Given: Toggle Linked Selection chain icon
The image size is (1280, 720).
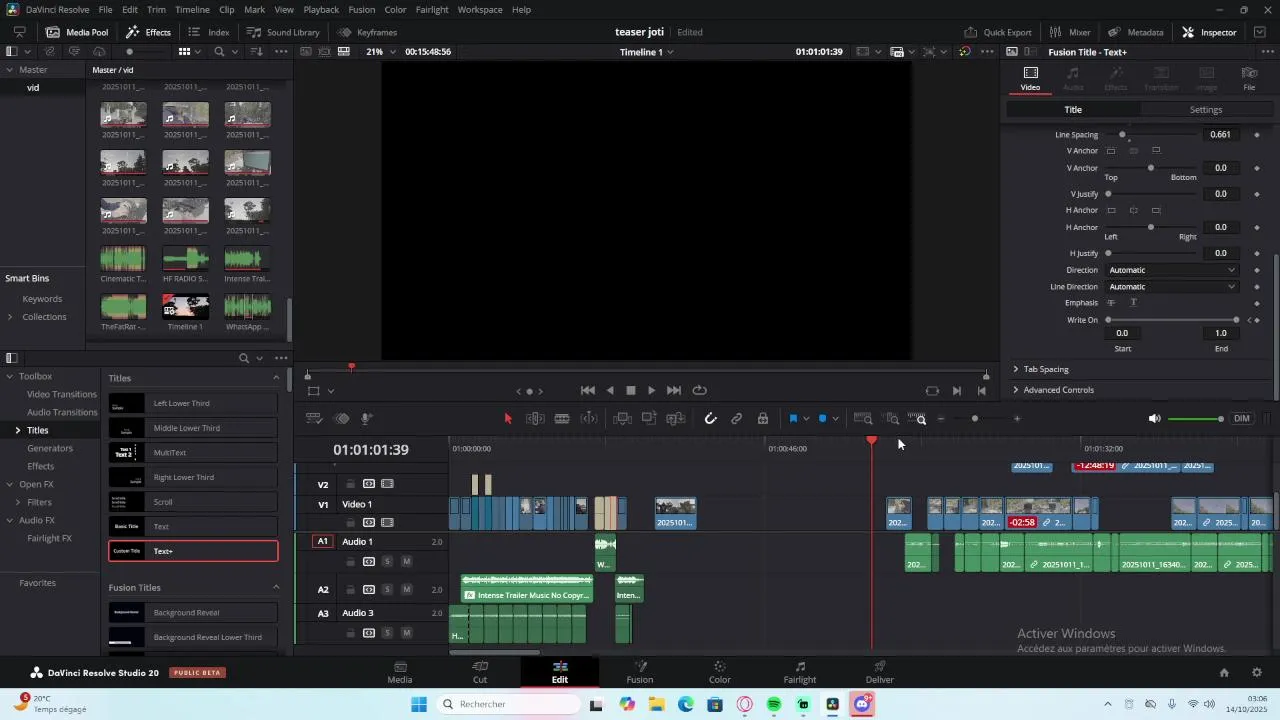Looking at the screenshot, I should pos(737,419).
